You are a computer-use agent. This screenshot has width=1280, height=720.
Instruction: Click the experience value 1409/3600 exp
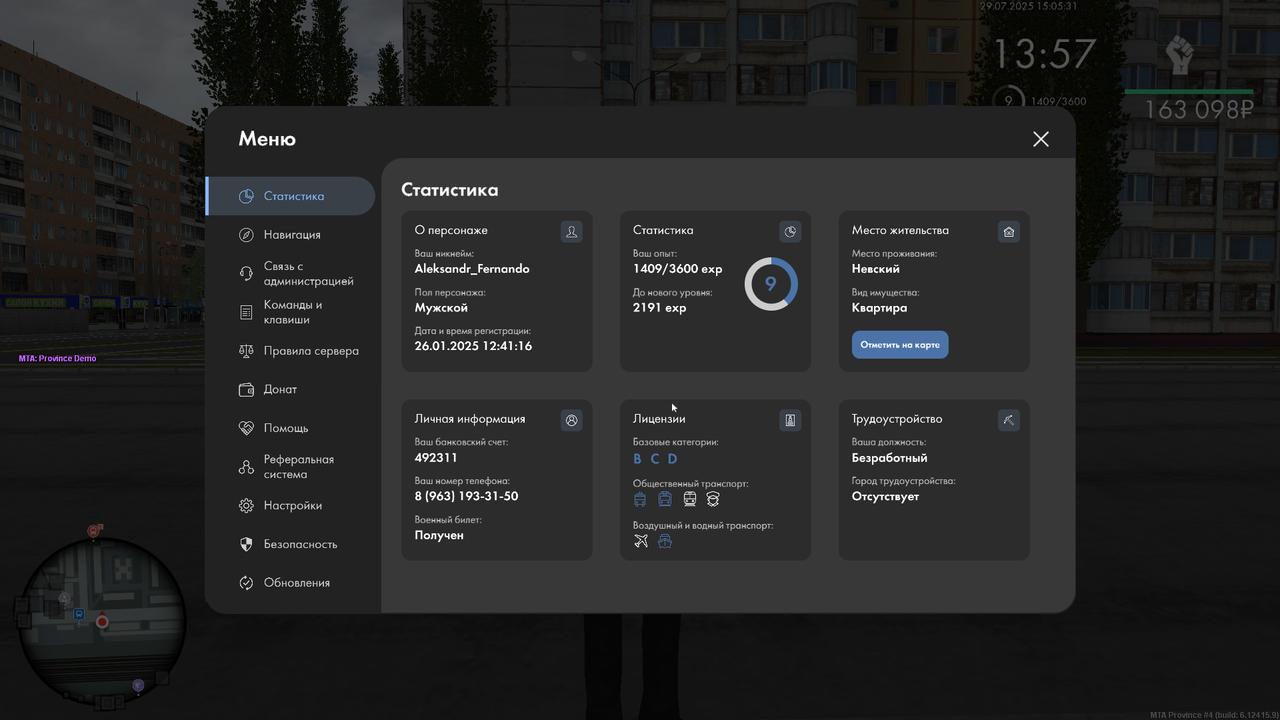[677, 269]
